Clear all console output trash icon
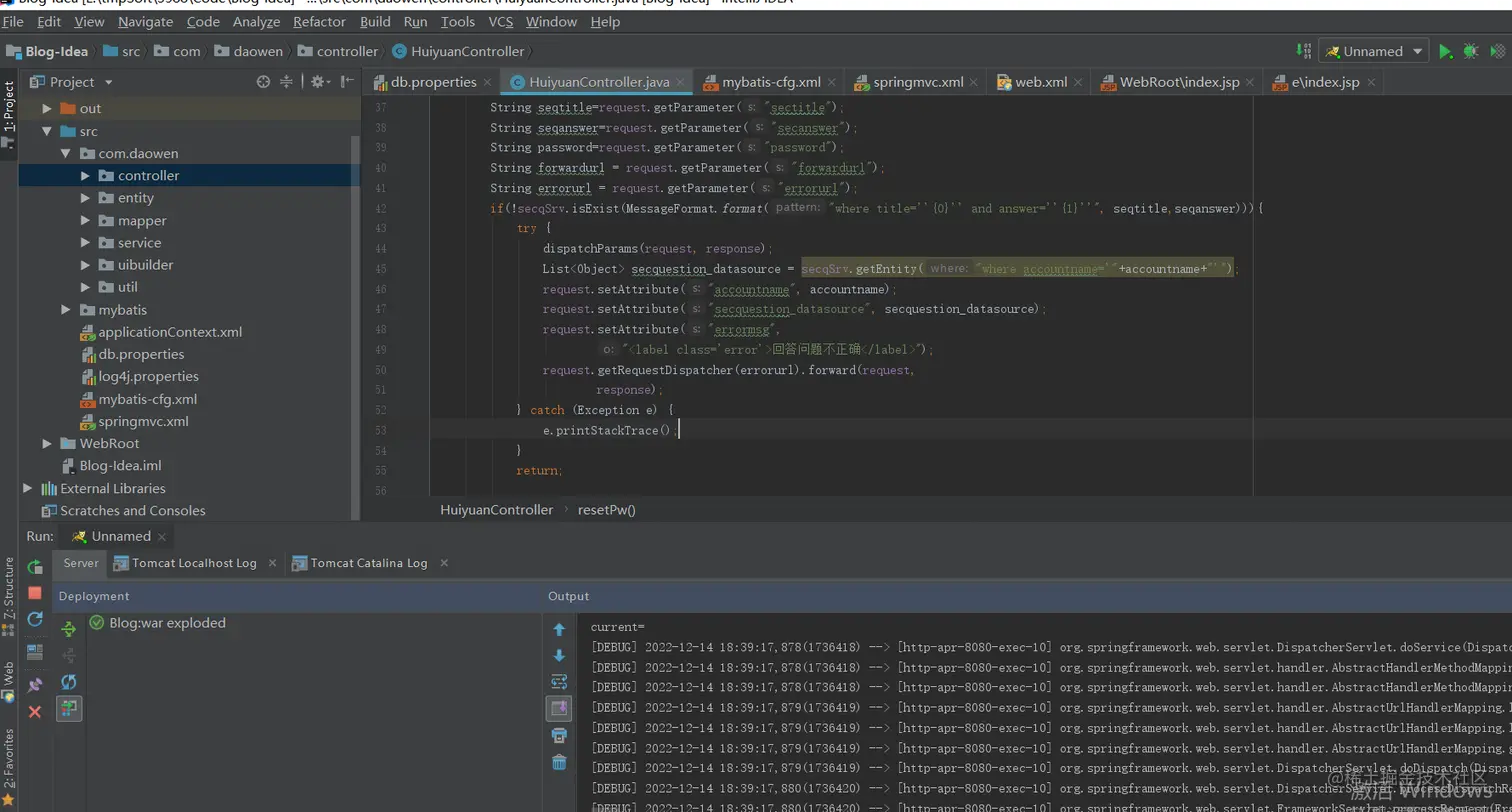Image resolution: width=1512 pixels, height=812 pixels. (x=559, y=763)
